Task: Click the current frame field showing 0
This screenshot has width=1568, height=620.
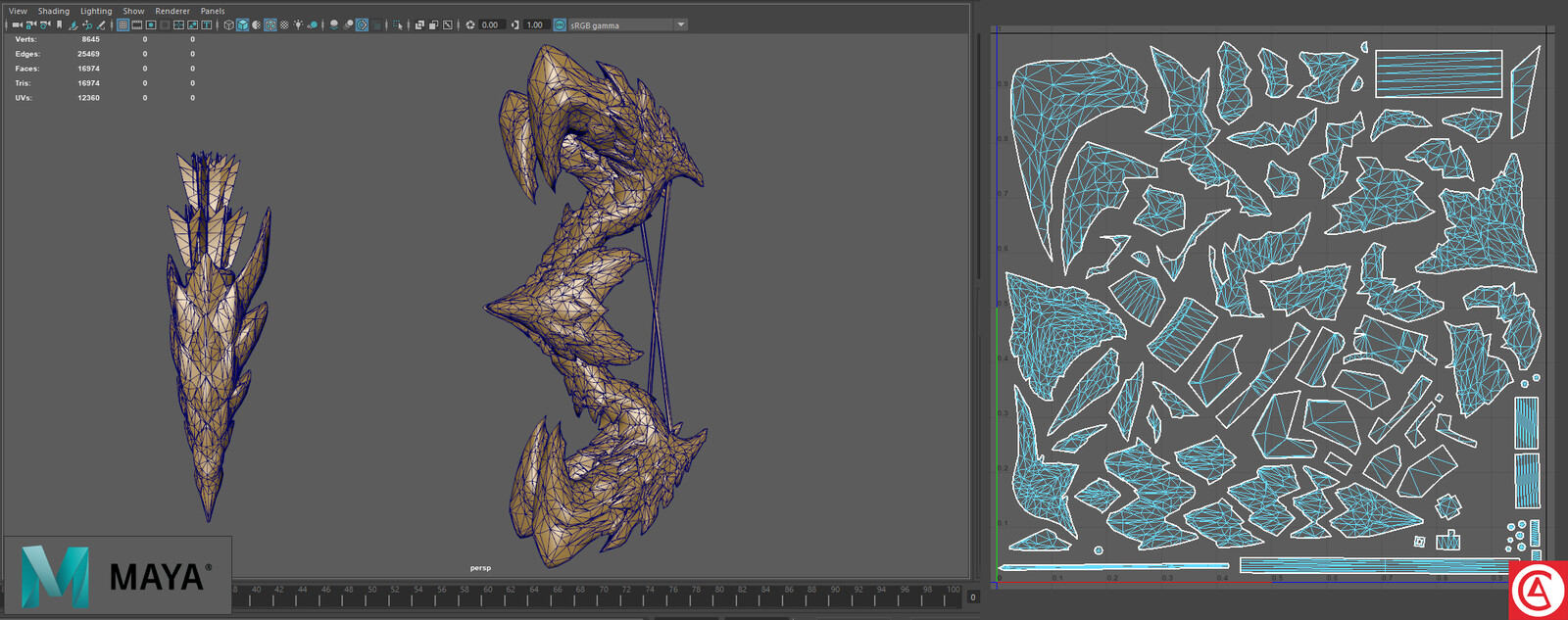Action: point(972,597)
